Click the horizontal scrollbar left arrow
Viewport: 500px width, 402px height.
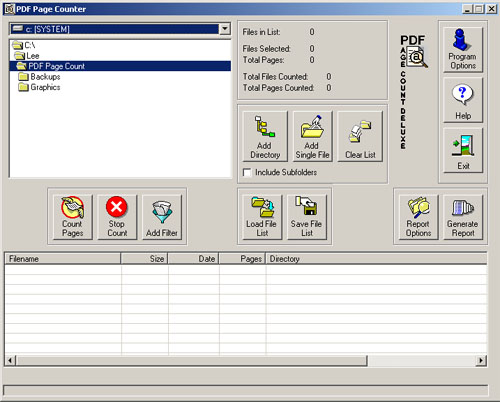[10, 360]
